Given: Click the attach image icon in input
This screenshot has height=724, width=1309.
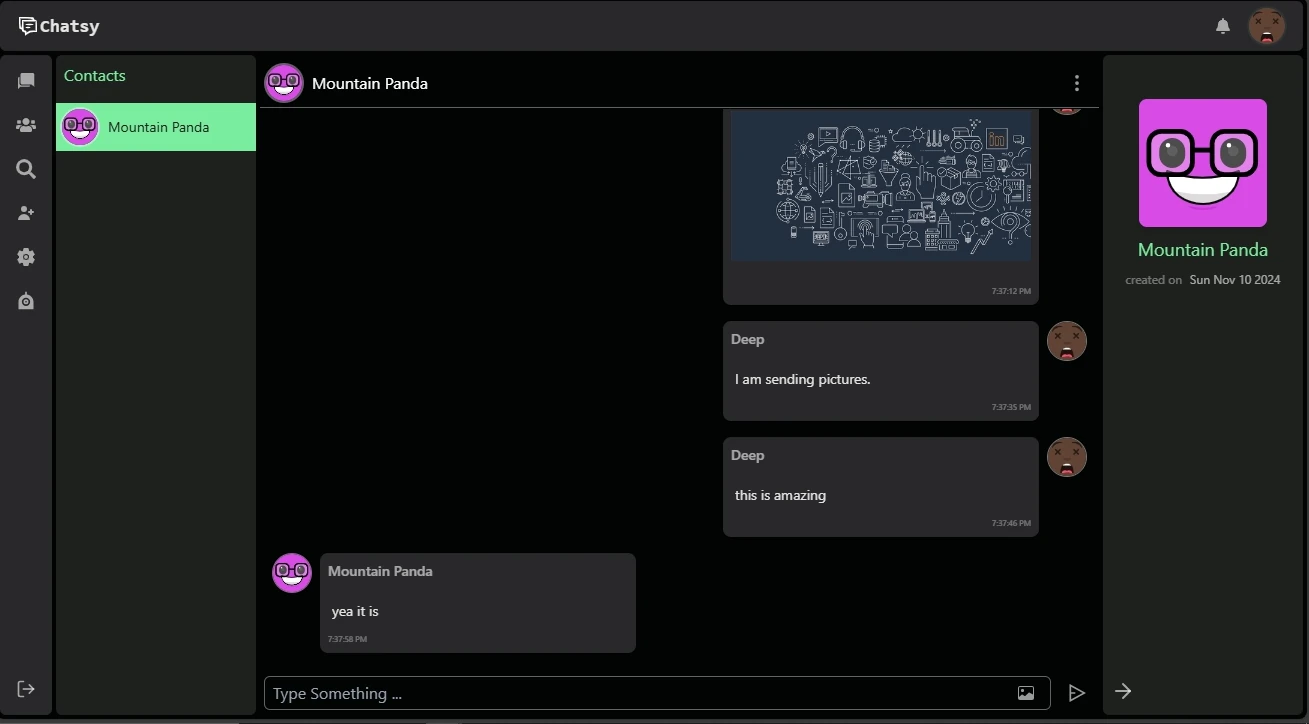Looking at the screenshot, I should [1026, 693].
